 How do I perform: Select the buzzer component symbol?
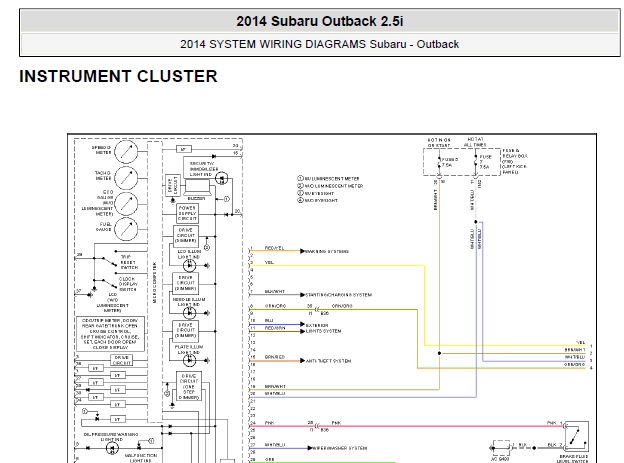click(197, 187)
